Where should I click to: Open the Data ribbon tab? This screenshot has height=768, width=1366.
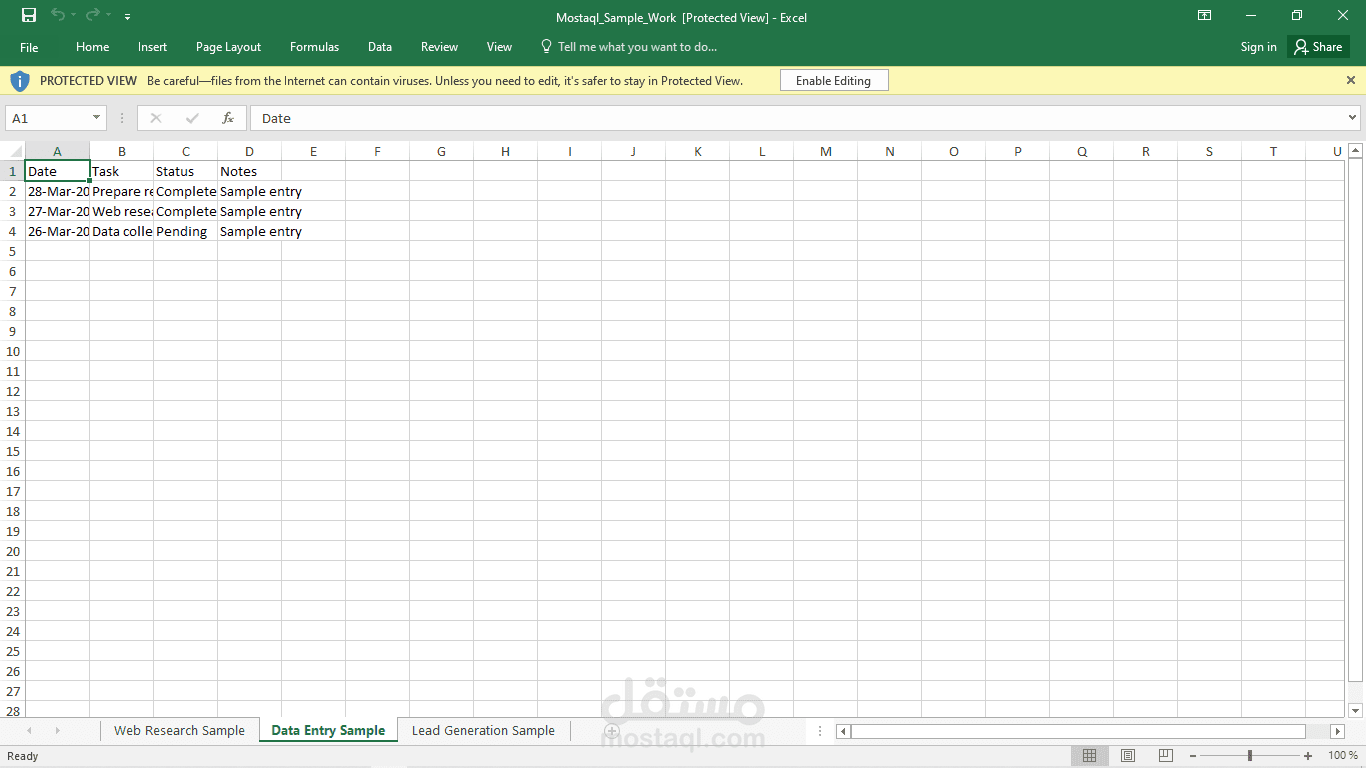tap(379, 47)
